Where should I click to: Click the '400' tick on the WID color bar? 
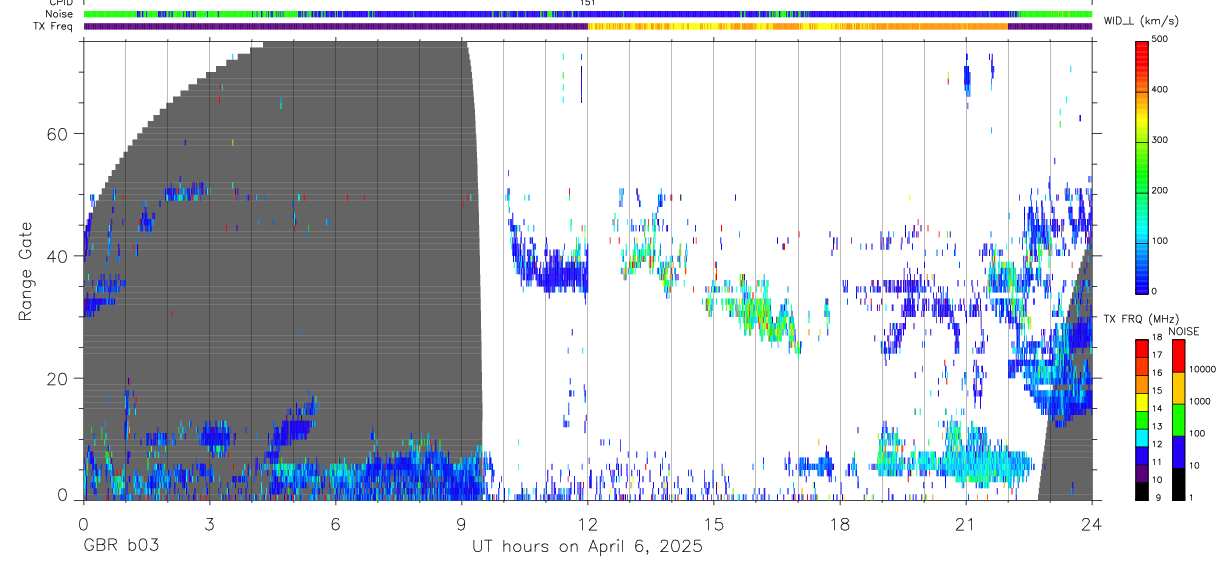[1160, 90]
